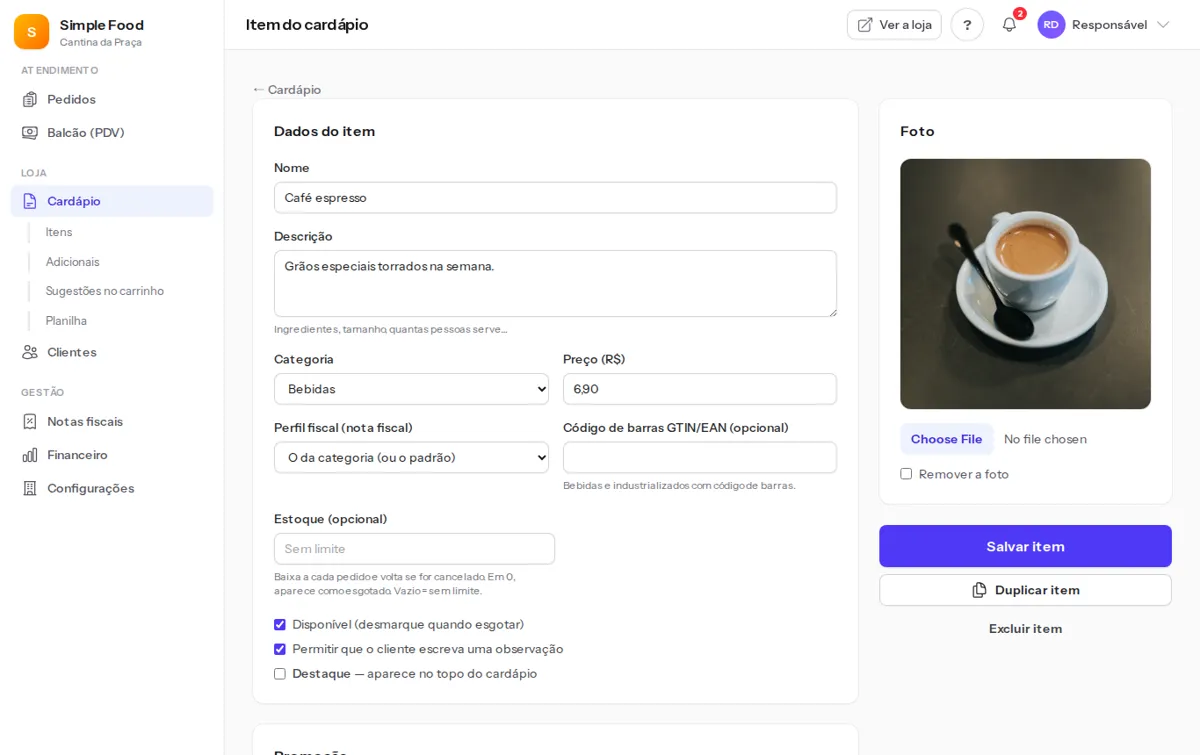Click the RD user avatar
The width and height of the screenshot is (1200, 755).
(1051, 25)
